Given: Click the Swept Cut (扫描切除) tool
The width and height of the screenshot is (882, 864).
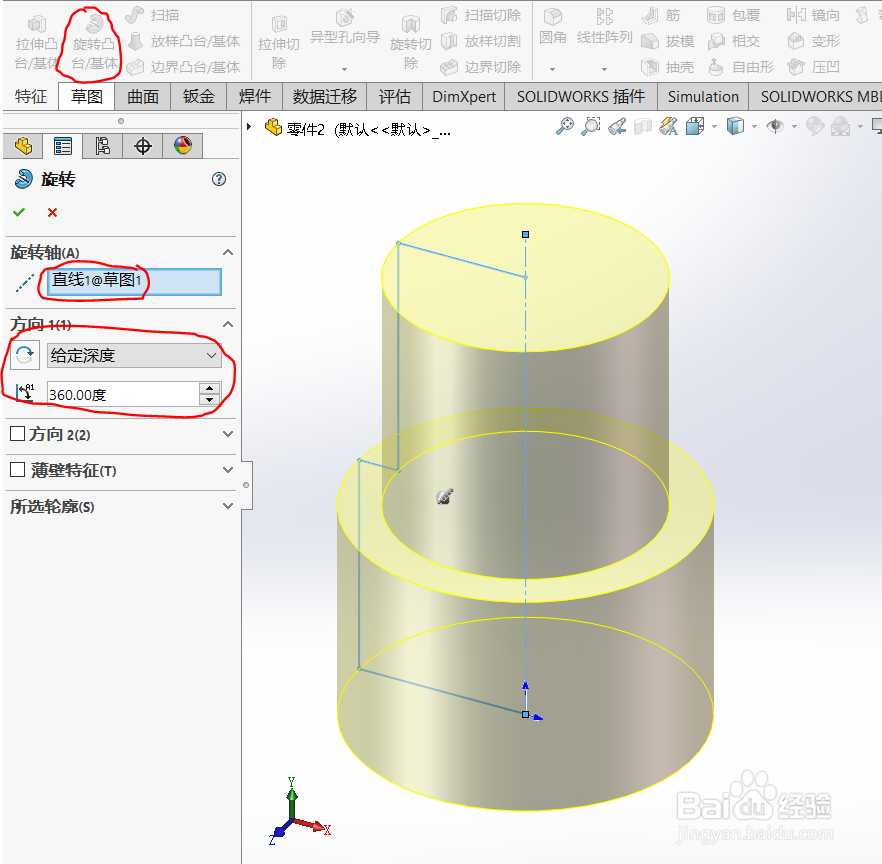Looking at the screenshot, I should click(481, 15).
